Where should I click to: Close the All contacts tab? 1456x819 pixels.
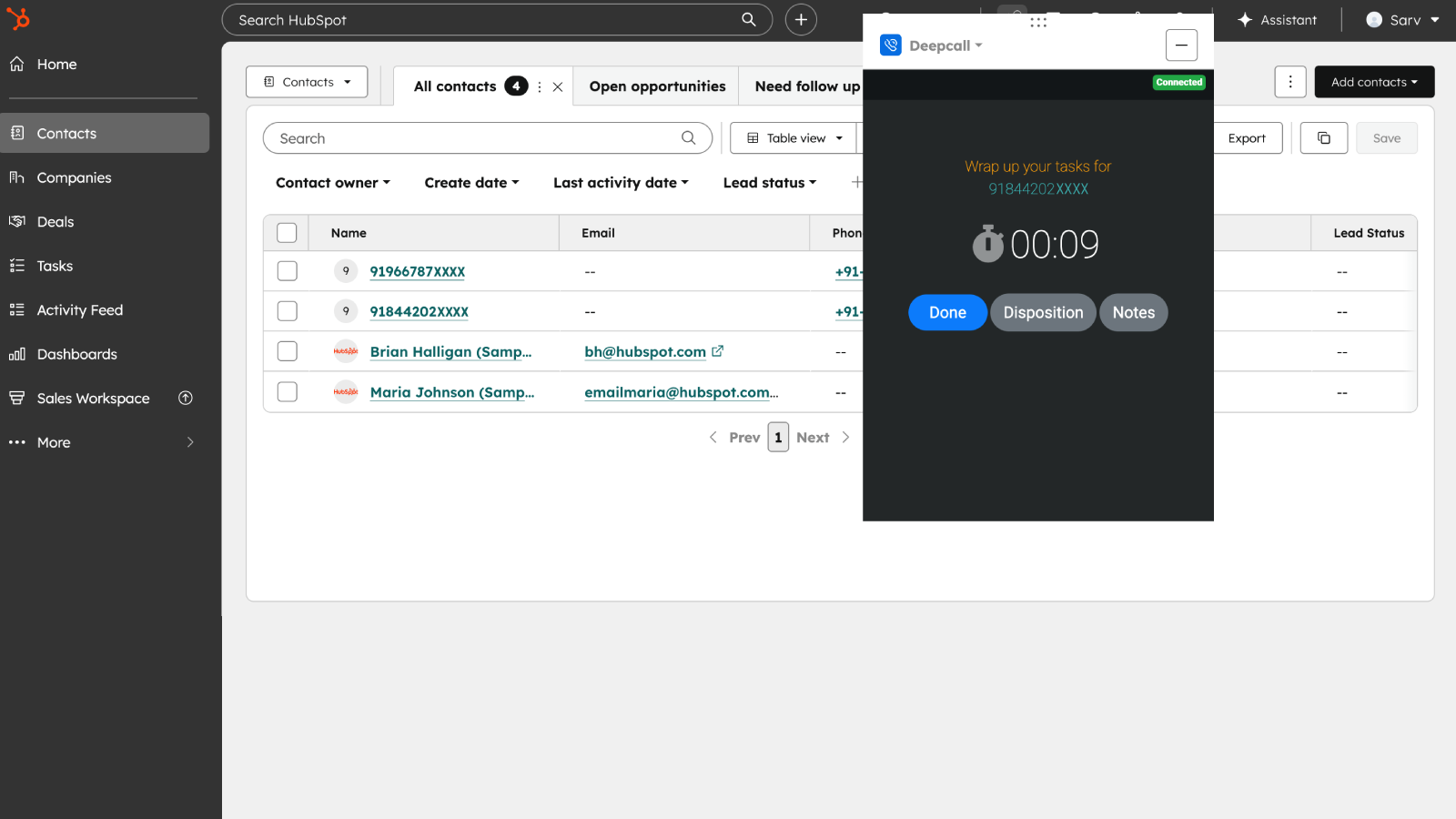(x=558, y=87)
